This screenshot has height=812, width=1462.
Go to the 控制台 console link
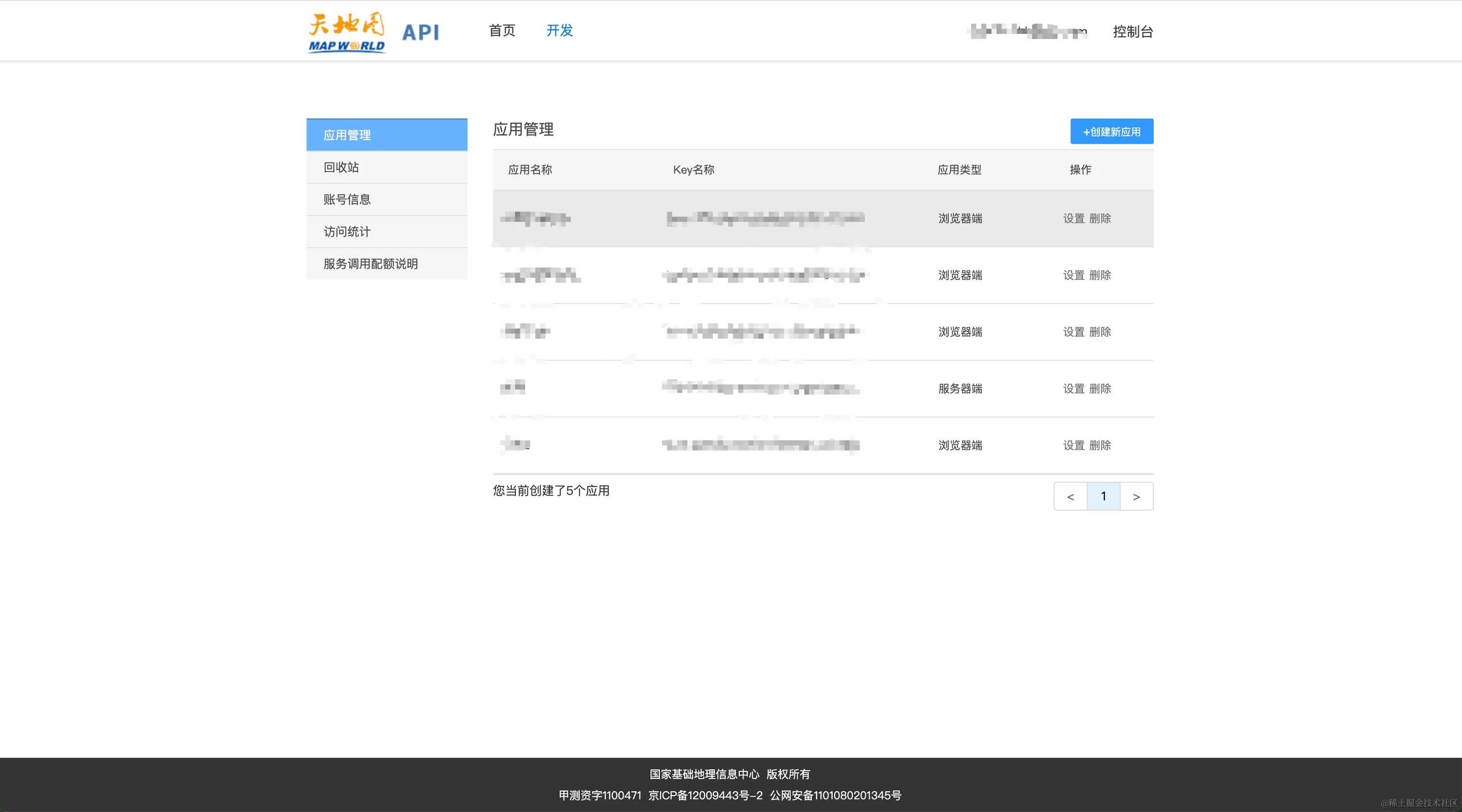coord(1132,32)
